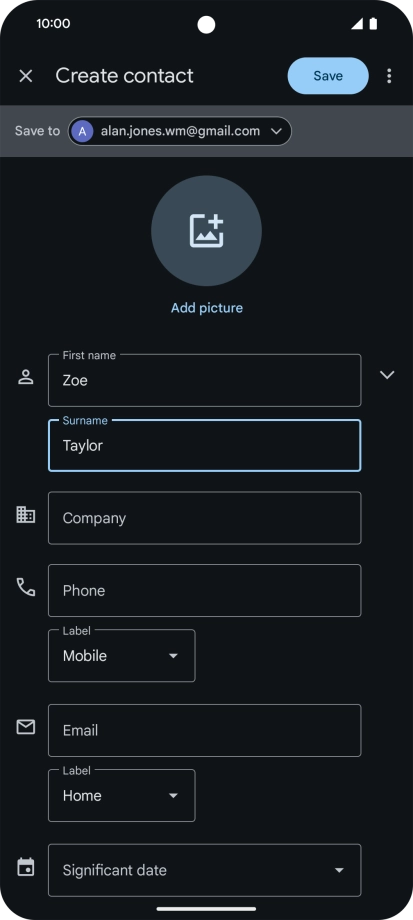Tap the person icon beside First name
Viewport: 413px width, 920px height.
[26, 377]
